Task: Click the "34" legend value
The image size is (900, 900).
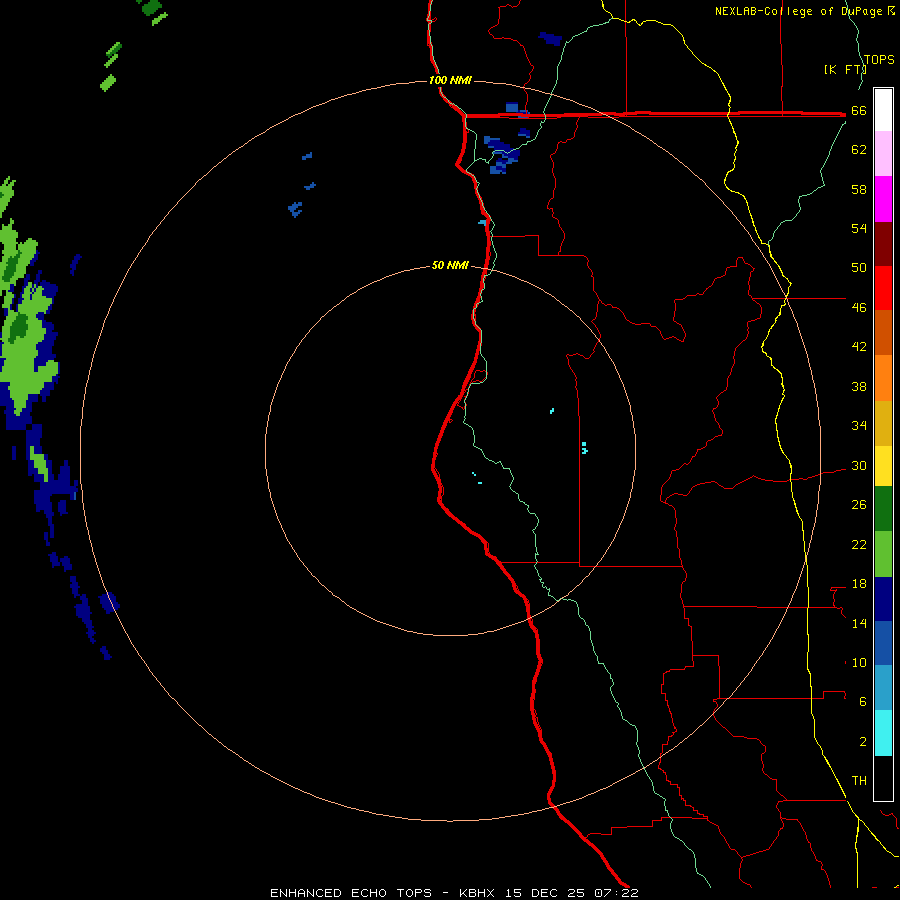Action: (x=859, y=425)
